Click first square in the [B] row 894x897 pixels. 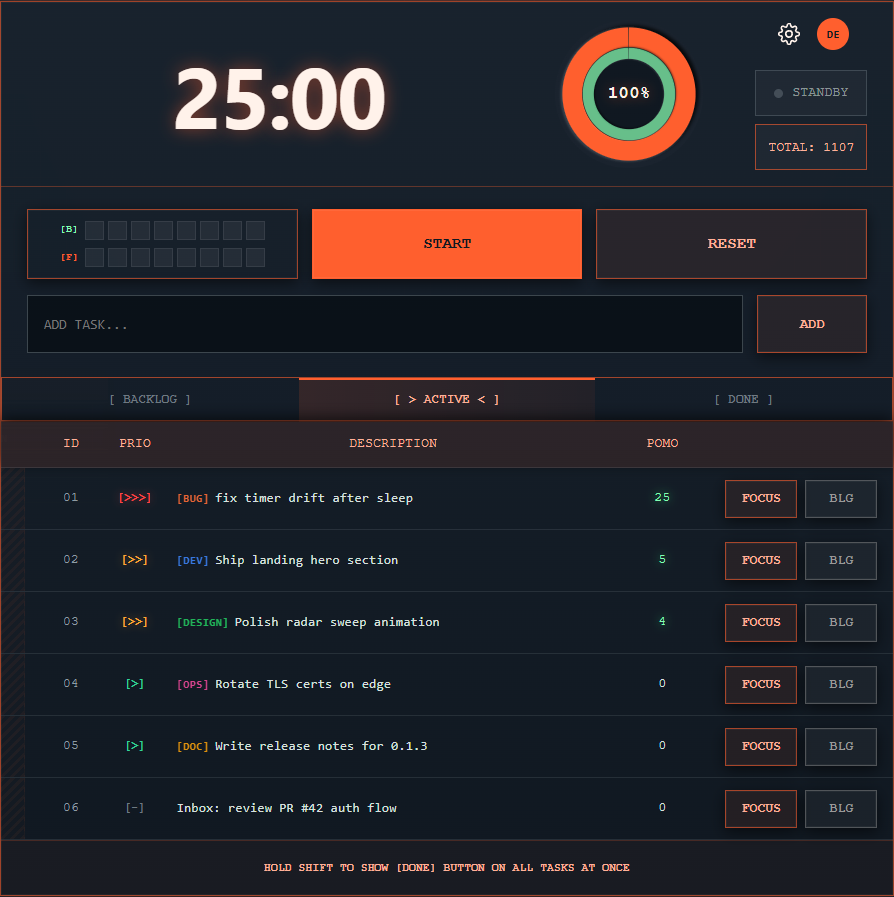[94, 230]
